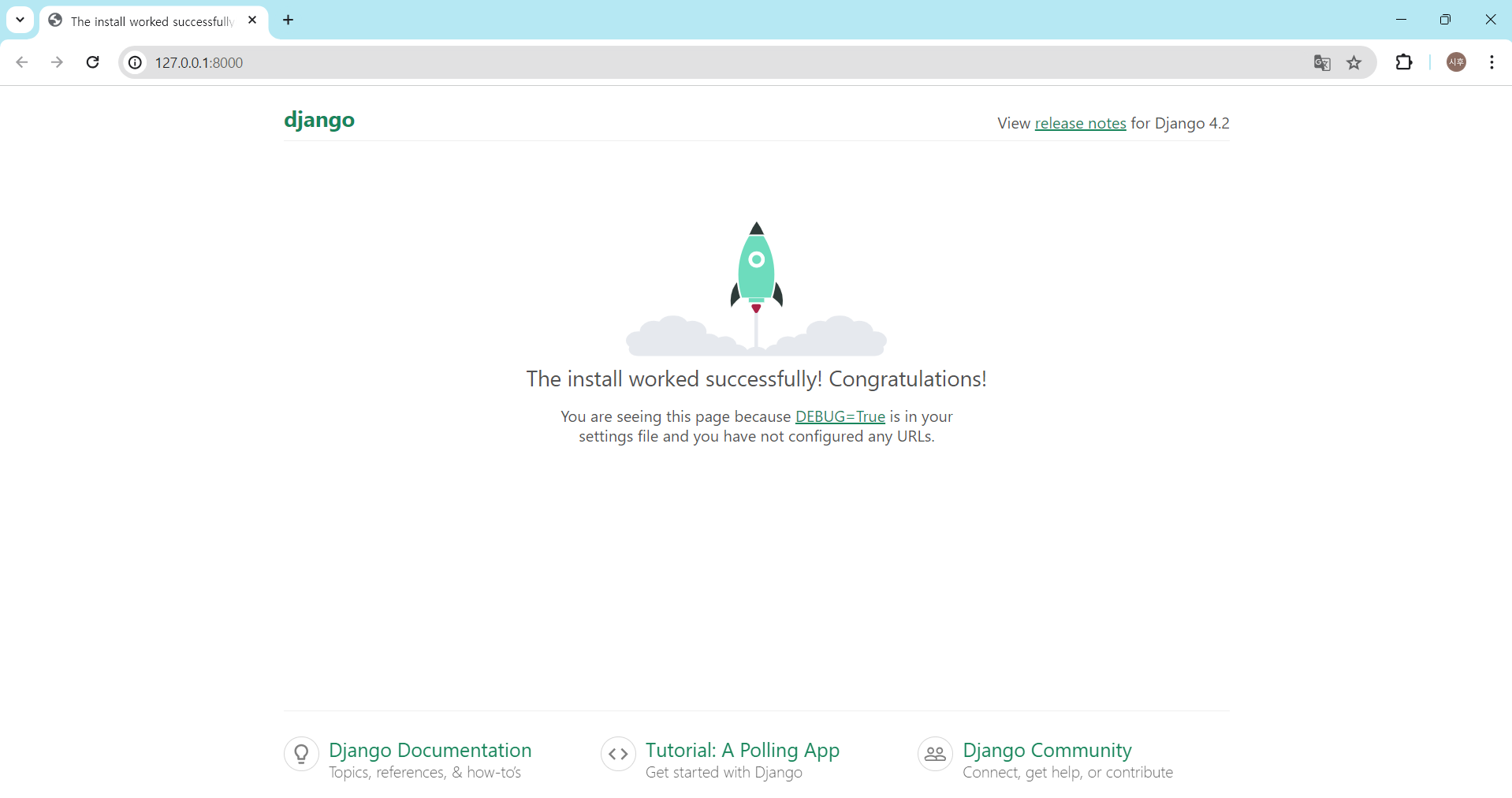The height and width of the screenshot is (798, 1512).
Task: Open the Extensions puzzle icon
Action: [1404, 62]
